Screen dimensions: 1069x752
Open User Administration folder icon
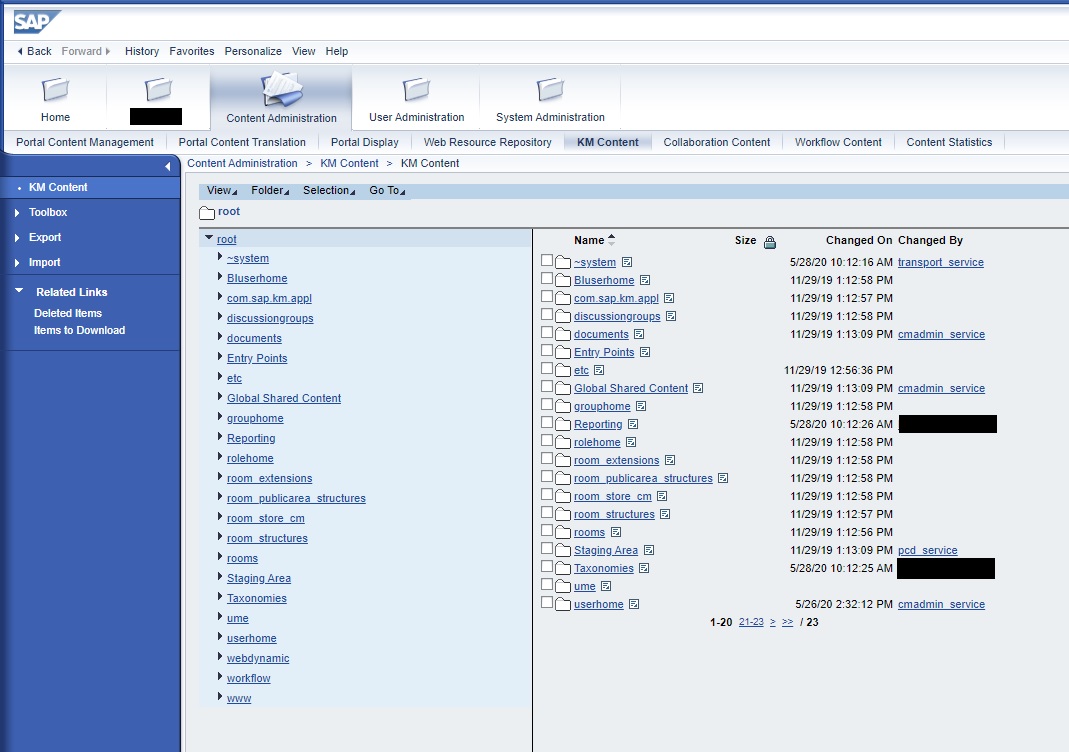(416, 89)
